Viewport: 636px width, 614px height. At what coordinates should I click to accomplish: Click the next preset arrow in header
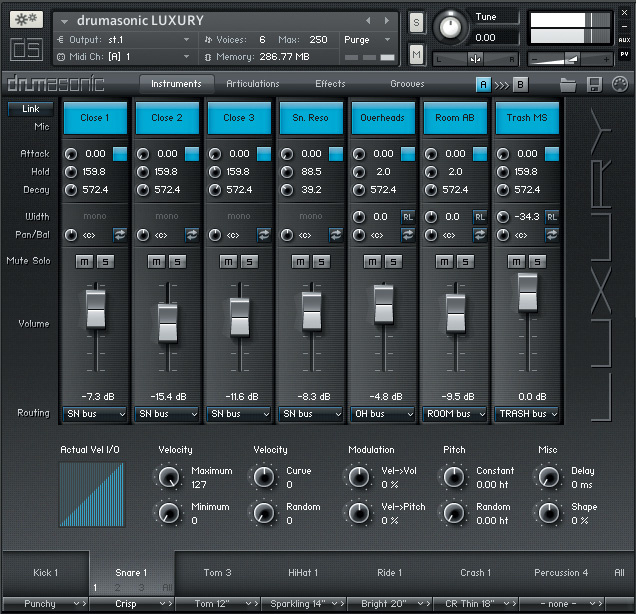click(x=387, y=20)
